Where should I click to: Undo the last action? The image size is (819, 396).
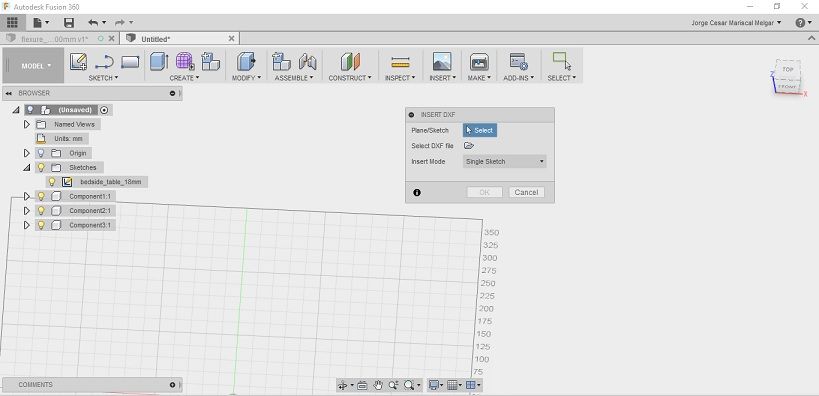pos(93,22)
